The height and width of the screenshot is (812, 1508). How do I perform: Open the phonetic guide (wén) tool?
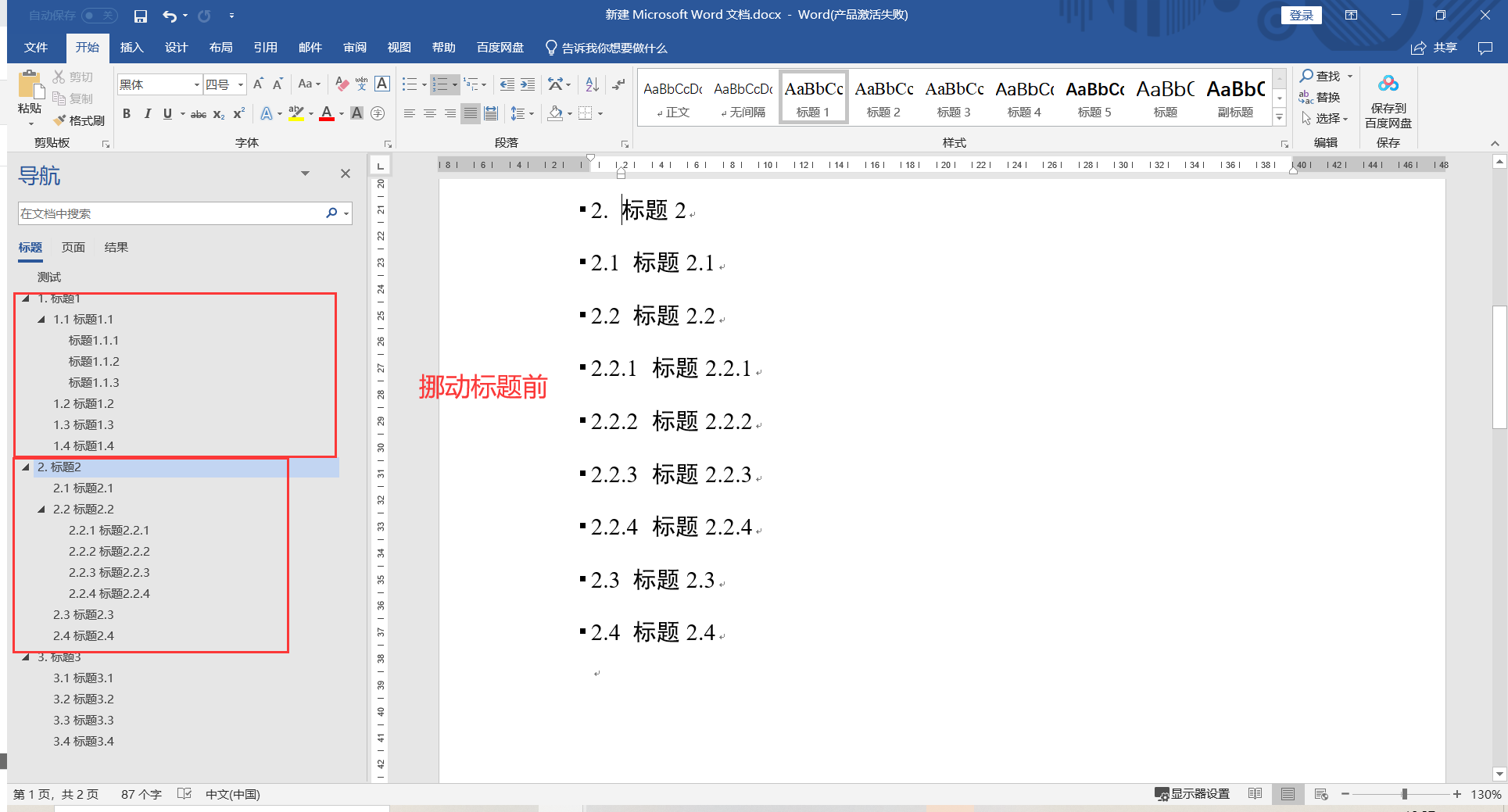point(361,84)
